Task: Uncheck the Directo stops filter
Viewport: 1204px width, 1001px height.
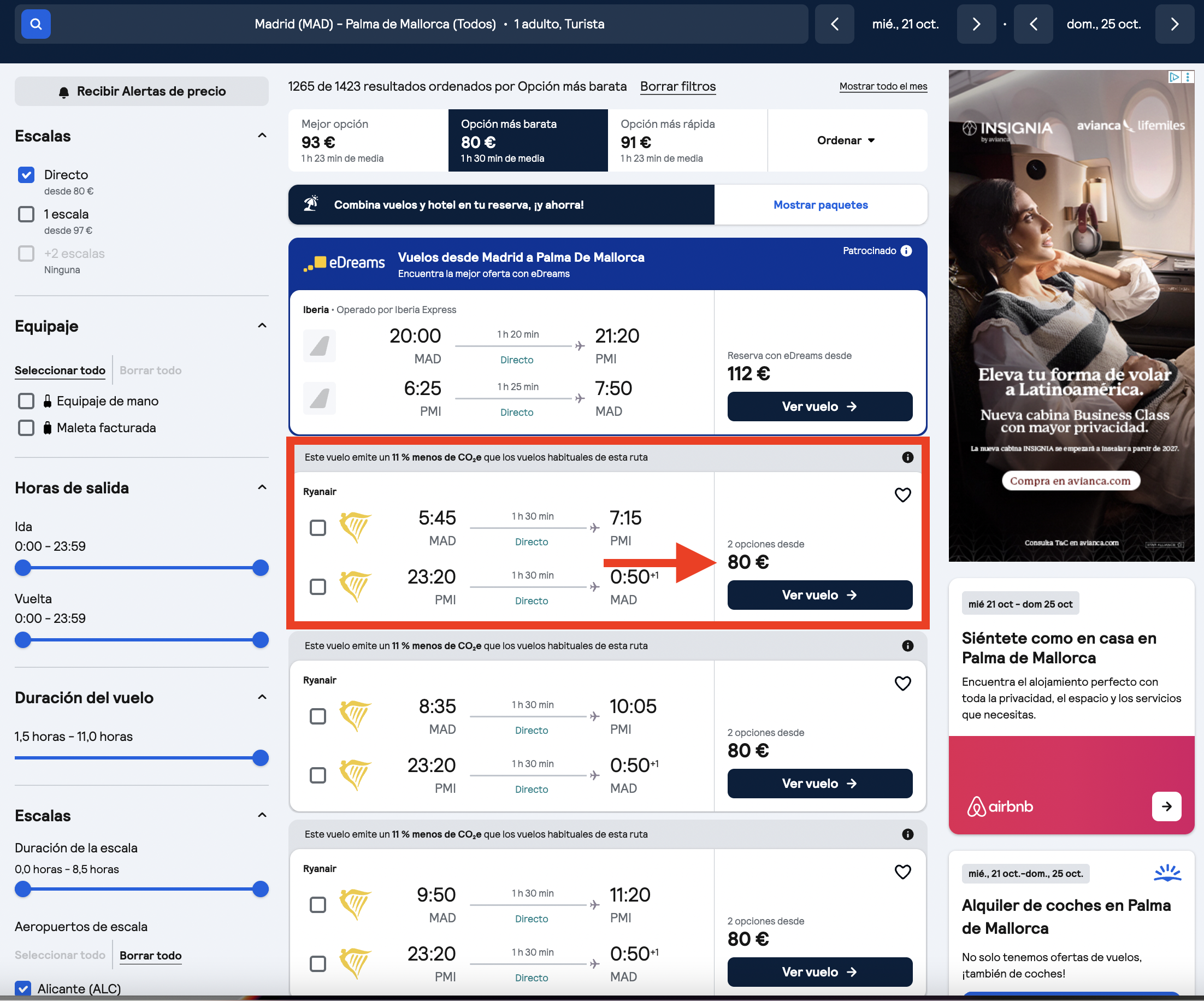Action: [x=26, y=175]
